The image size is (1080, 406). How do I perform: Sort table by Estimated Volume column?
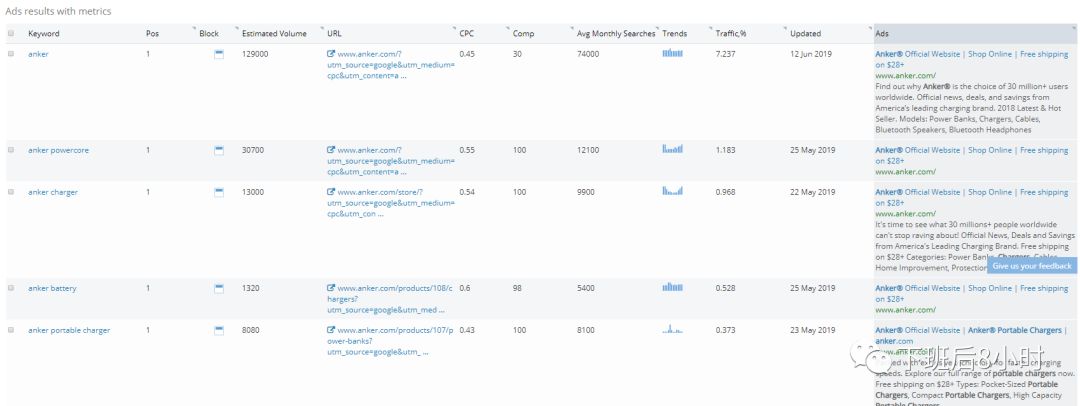274,33
